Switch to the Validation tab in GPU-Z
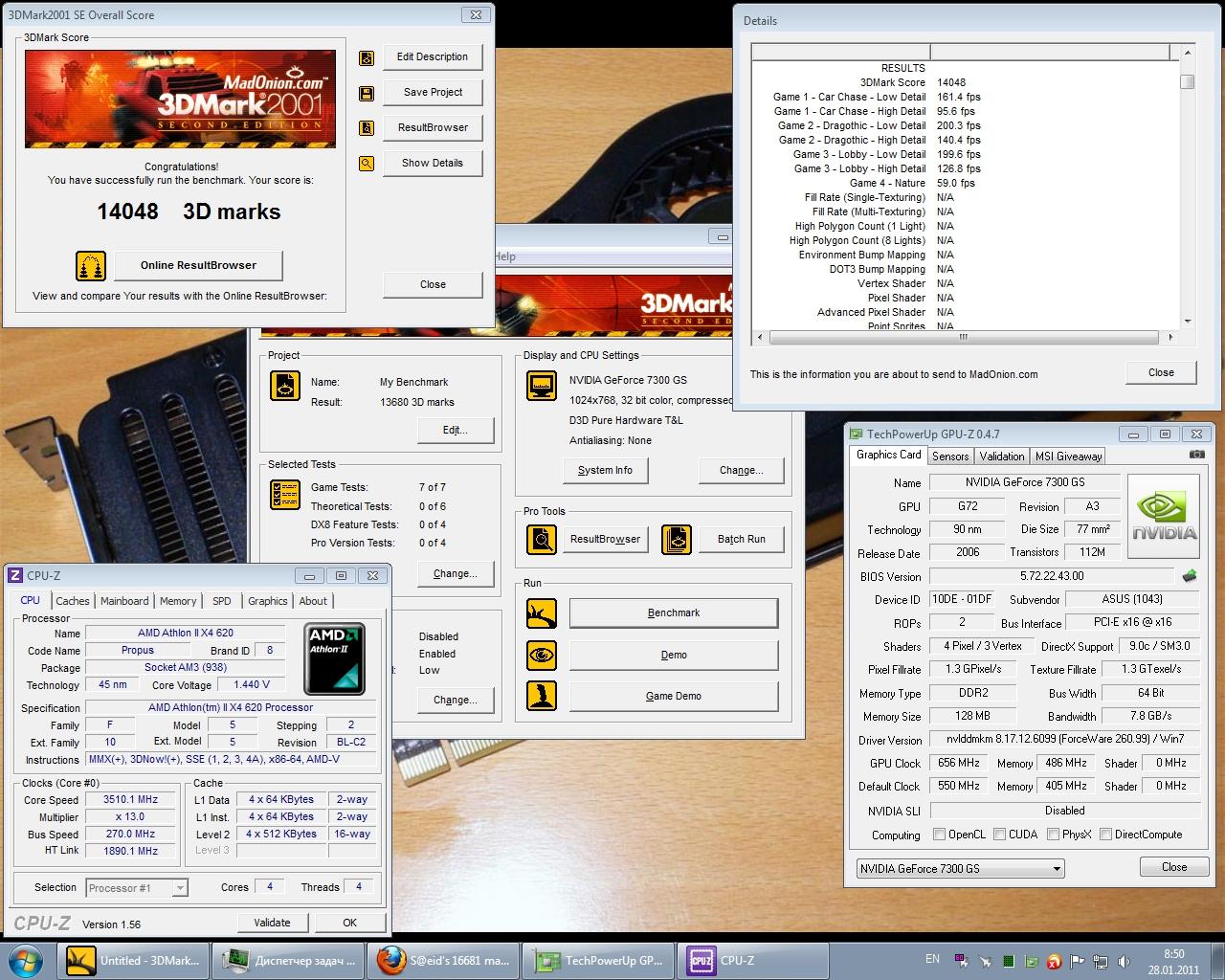 coord(1002,457)
